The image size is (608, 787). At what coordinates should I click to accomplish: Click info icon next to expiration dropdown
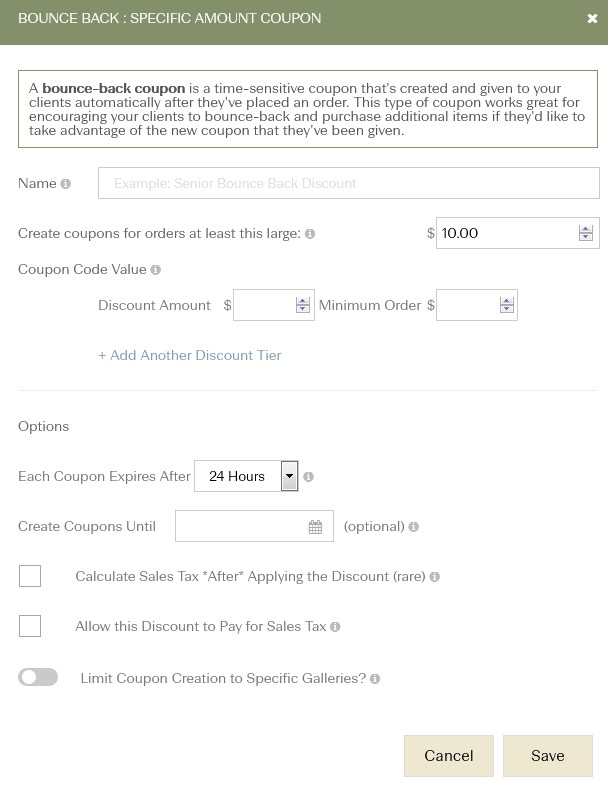click(x=309, y=477)
